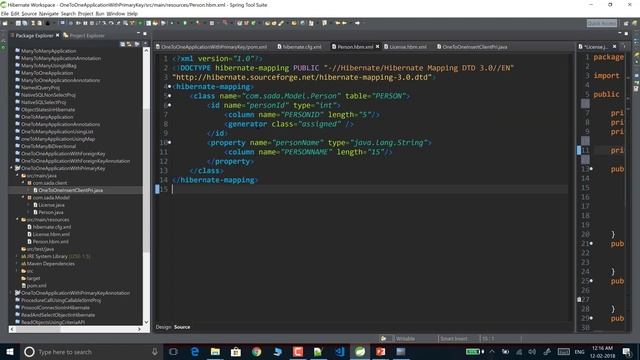640x360 pixels.
Task: Click Package Explorer horizontal scrollbar right arrow
Action: (139, 329)
